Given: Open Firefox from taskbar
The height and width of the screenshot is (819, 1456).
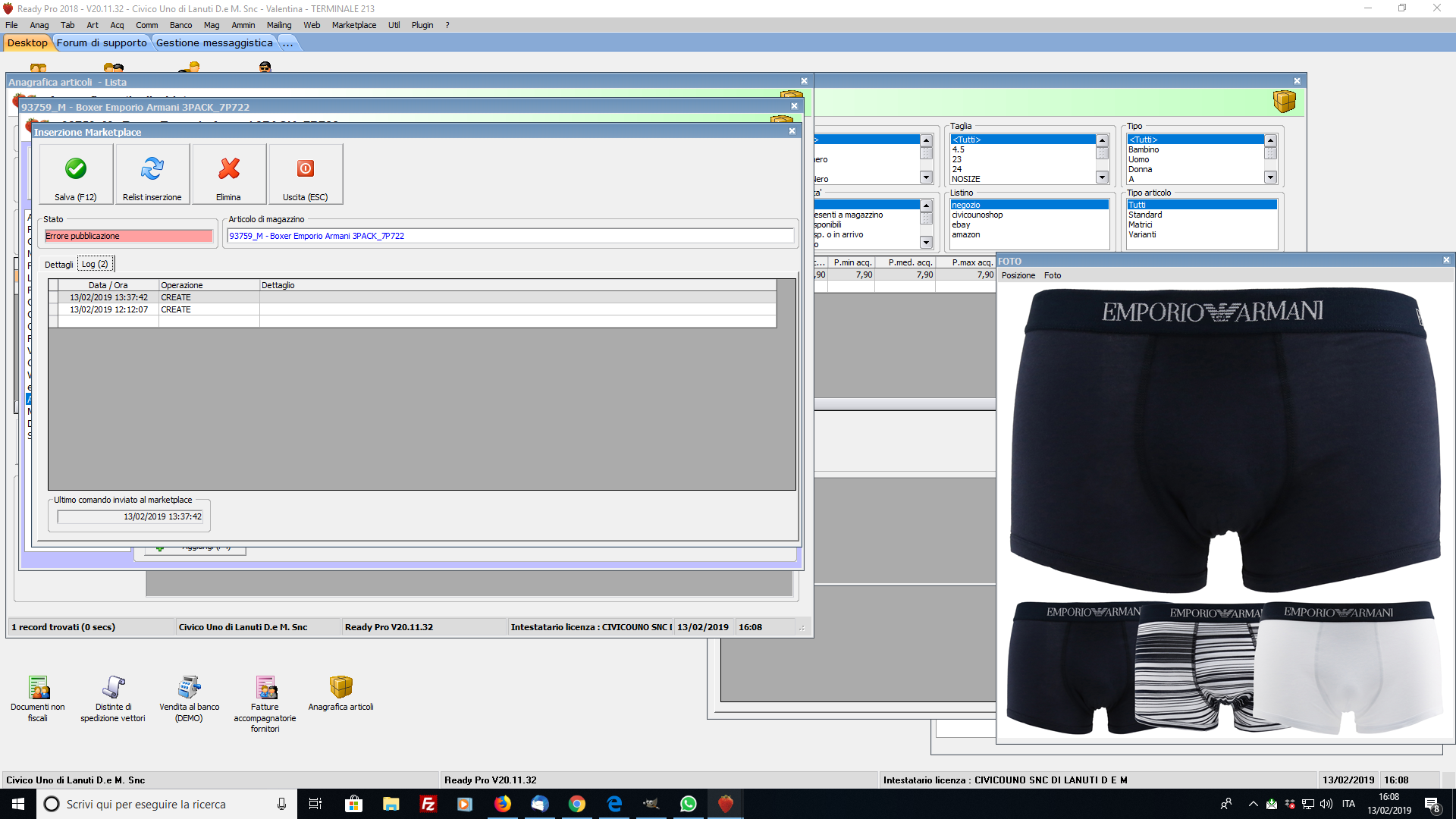Looking at the screenshot, I should coord(502,804).
